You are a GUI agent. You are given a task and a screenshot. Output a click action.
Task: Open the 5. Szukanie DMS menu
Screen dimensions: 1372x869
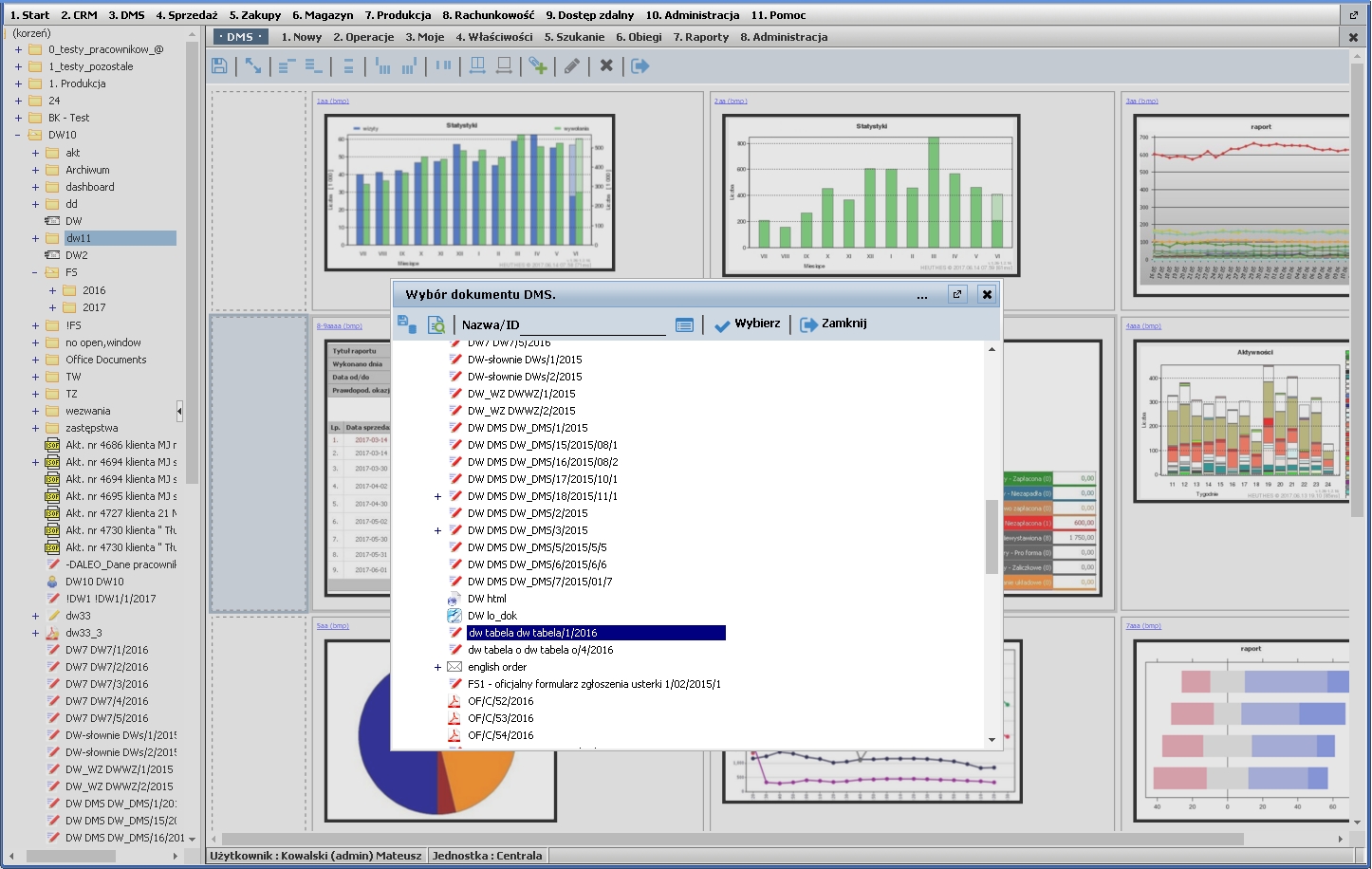[574, 37]
